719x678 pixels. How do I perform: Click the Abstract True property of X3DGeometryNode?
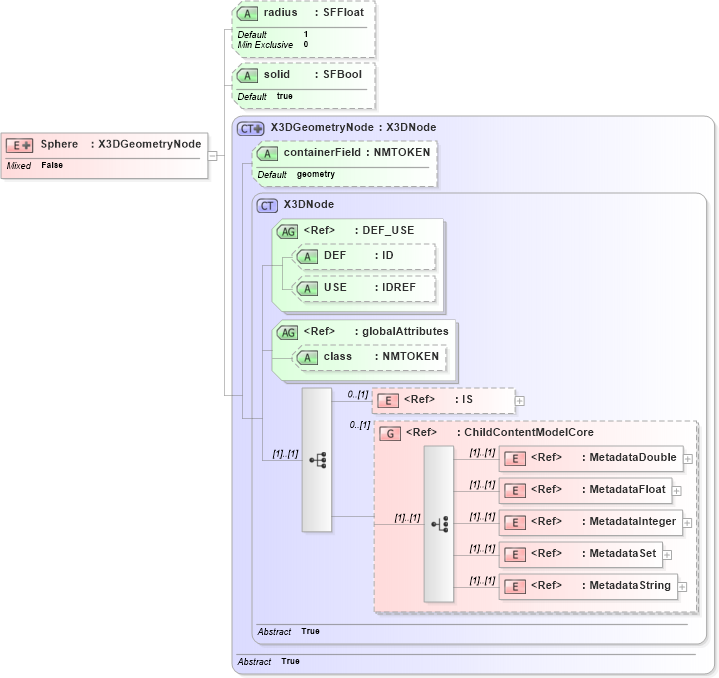click(268, 661)
